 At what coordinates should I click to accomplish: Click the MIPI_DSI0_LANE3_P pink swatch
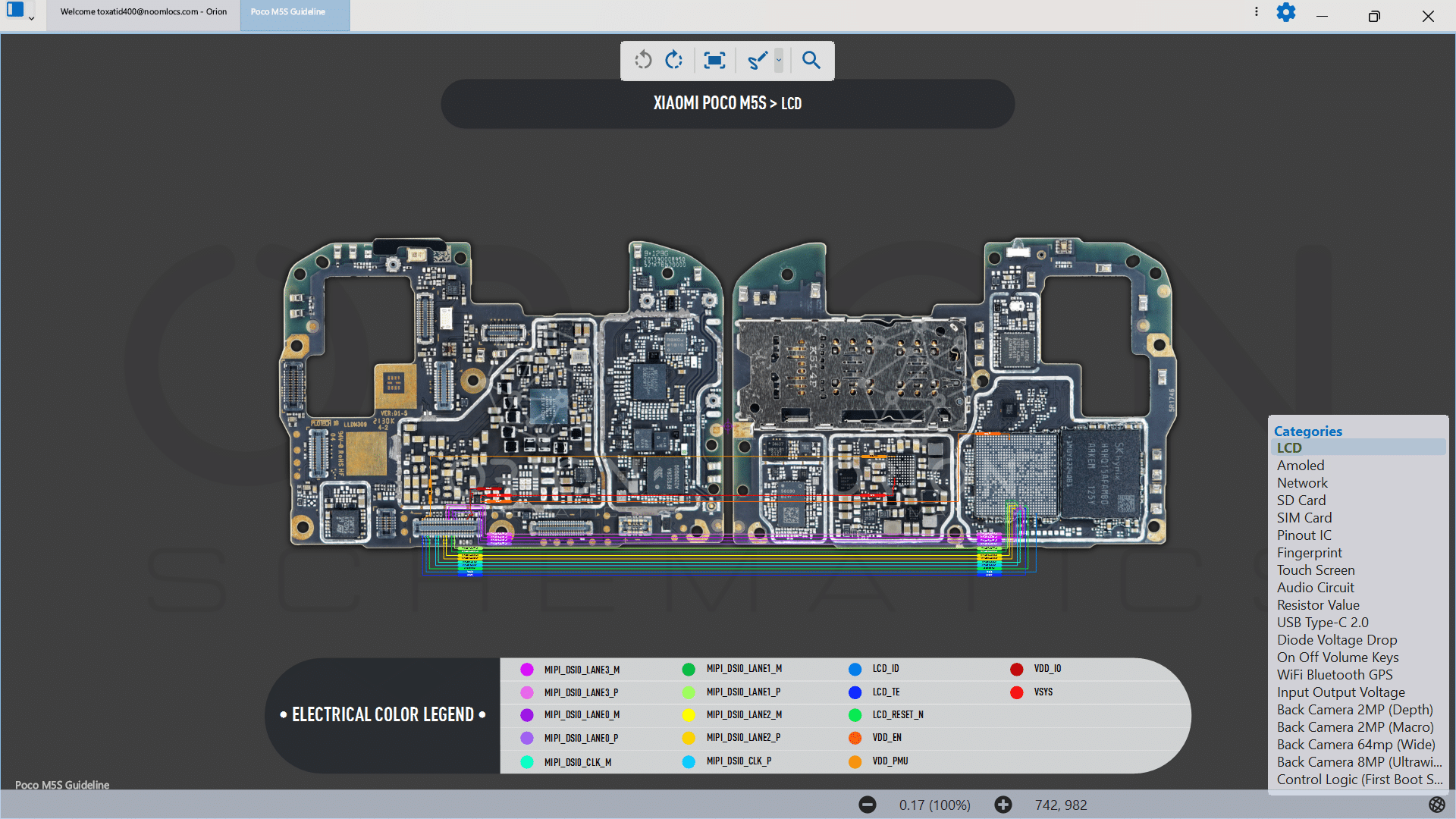tap(527, 692)
